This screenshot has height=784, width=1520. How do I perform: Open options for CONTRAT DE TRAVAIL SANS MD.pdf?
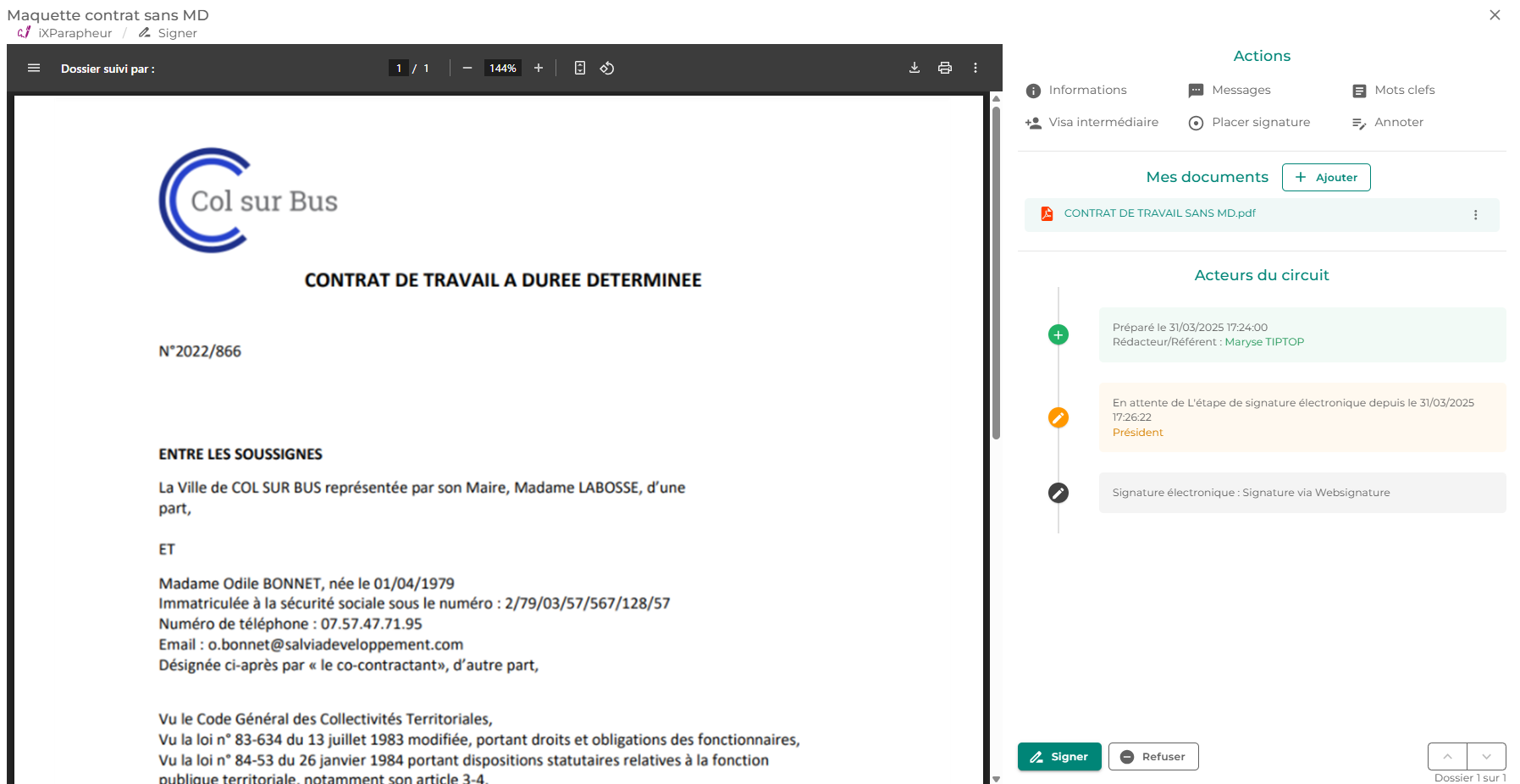coord(1475,215)
